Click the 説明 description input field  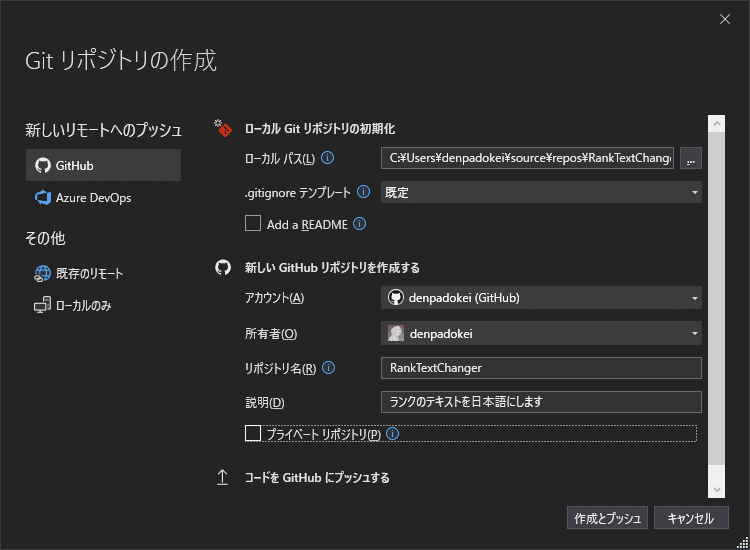(541, 402)
